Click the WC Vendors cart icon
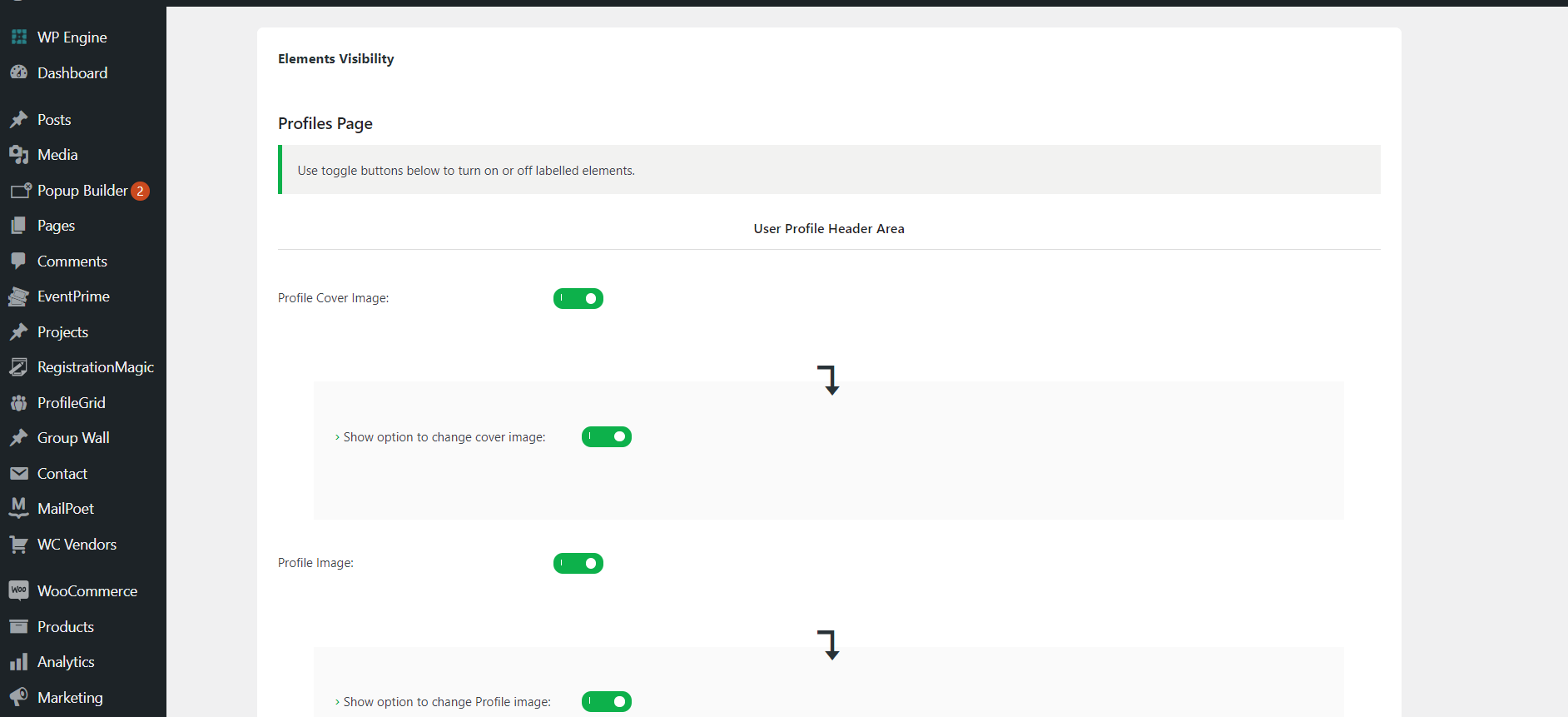Viewport: 1568px width, 717px height. tap(18, 545)
